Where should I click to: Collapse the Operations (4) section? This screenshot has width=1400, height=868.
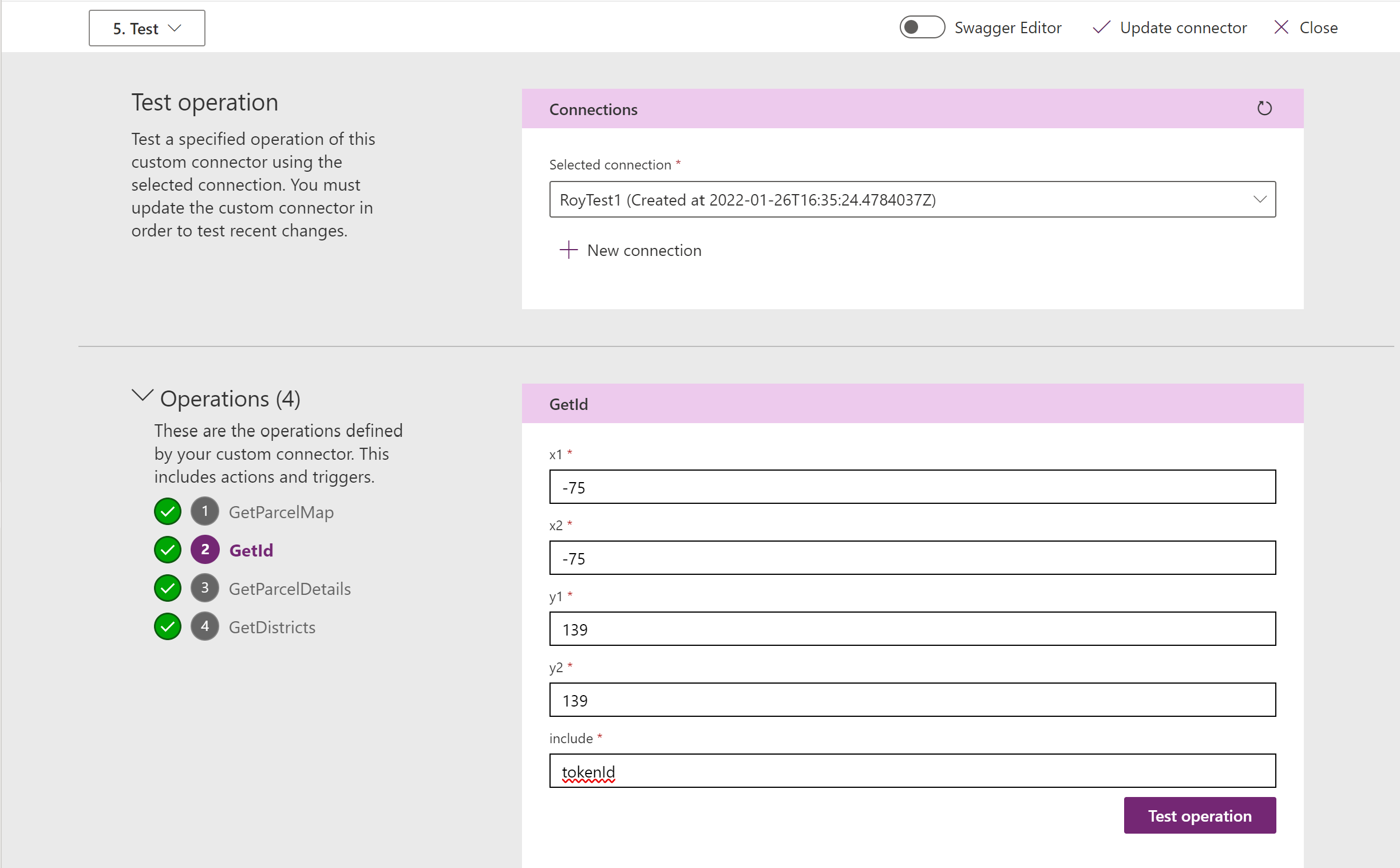143,396
